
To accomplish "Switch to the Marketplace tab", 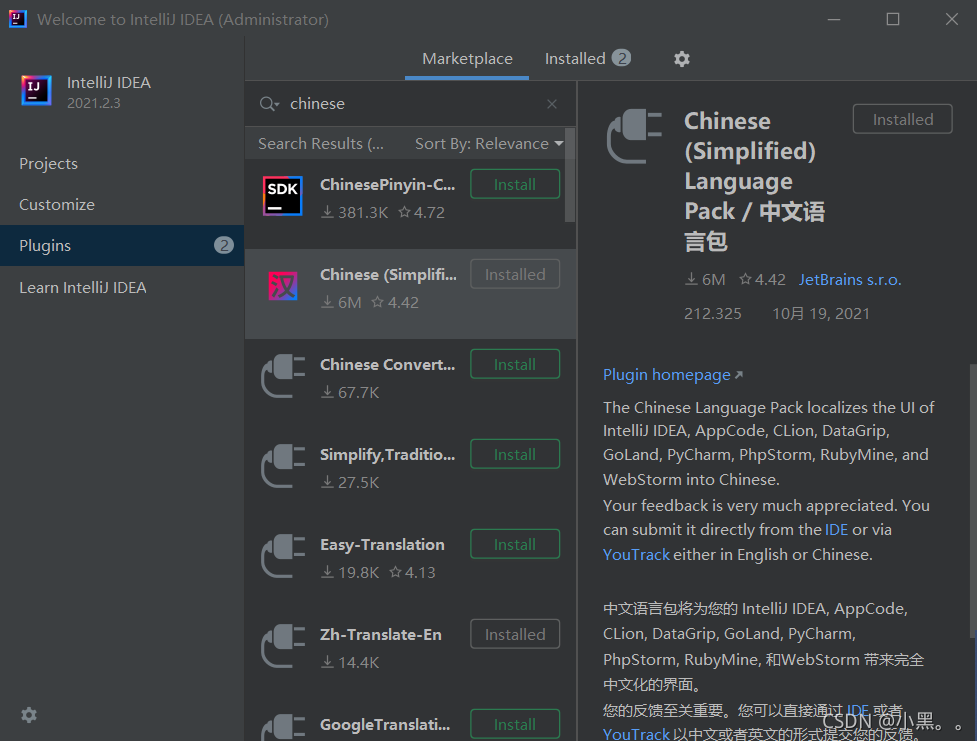I will [467, 59].
